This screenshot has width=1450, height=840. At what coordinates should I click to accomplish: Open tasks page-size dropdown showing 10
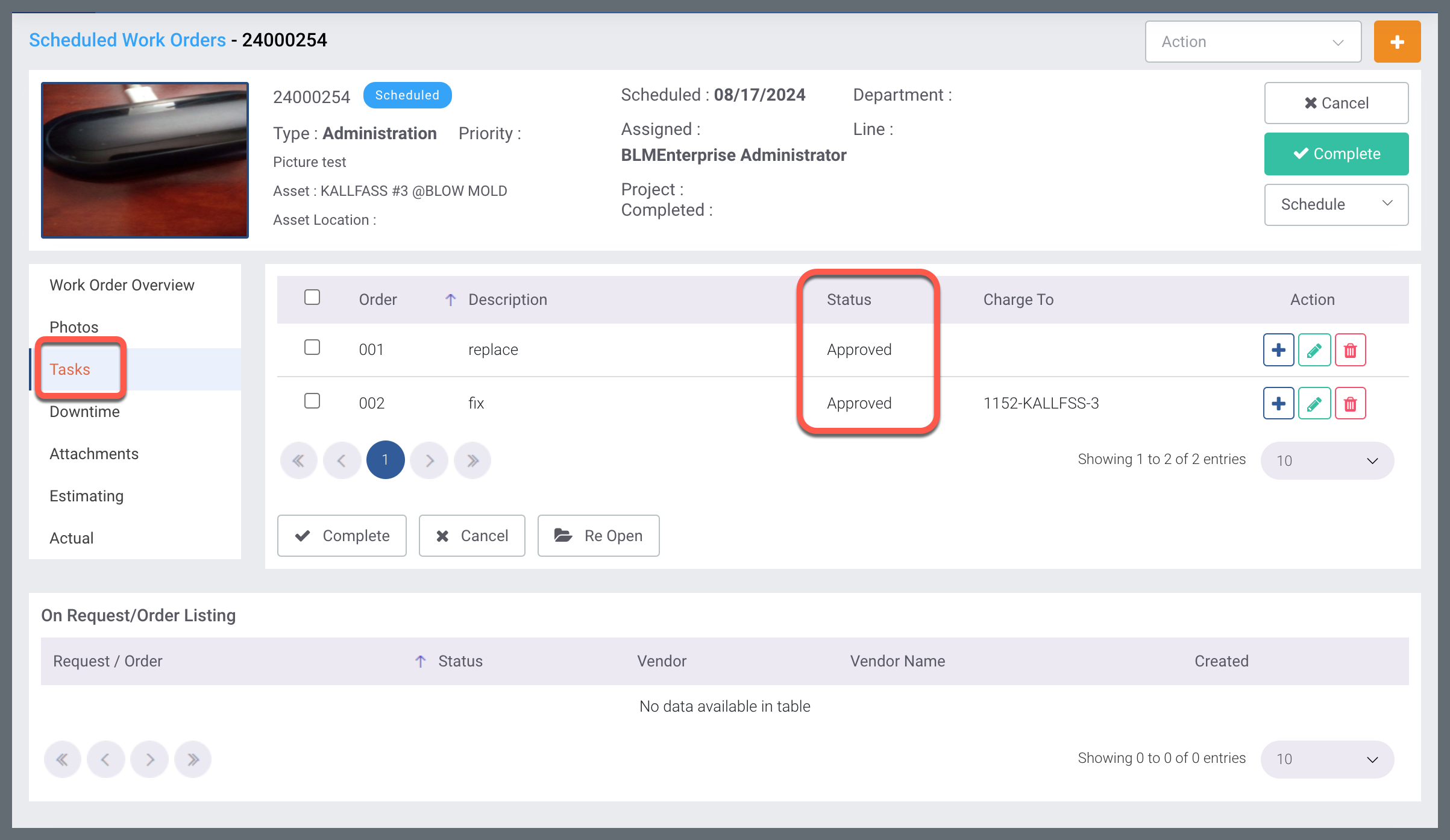point(1326,460)
